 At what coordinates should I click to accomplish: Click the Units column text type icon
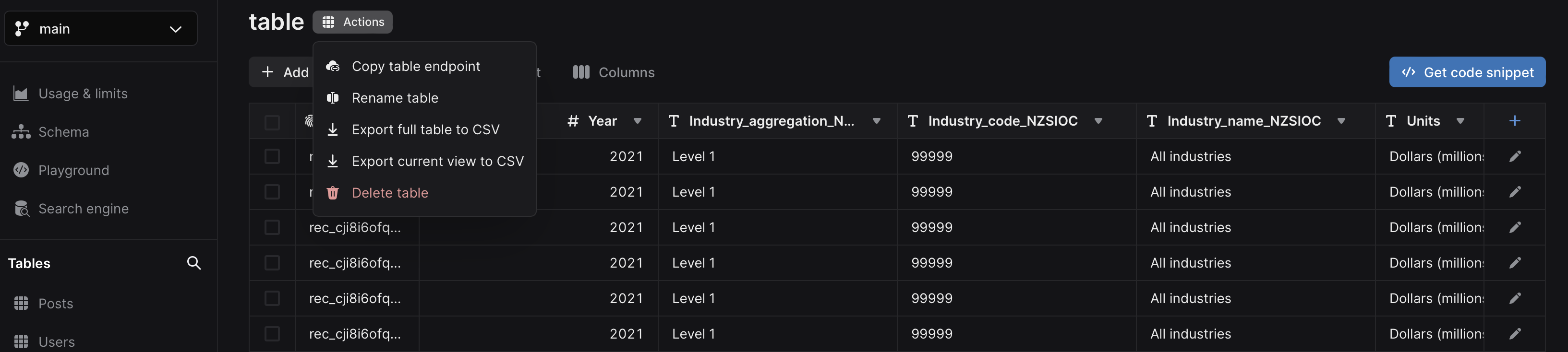click(x=1391, y=121)
